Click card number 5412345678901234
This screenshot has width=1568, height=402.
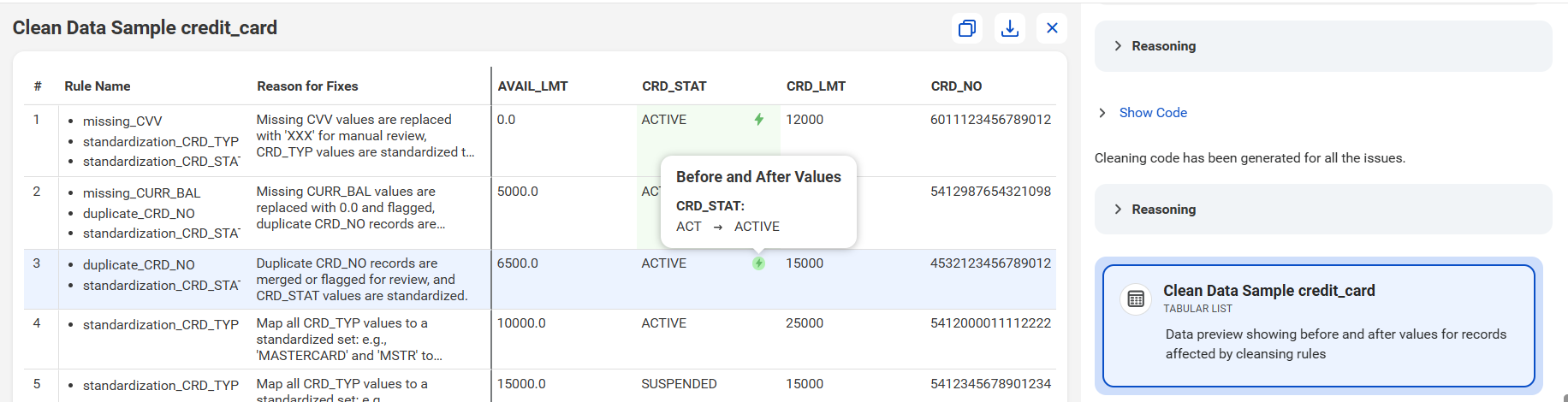[x=990, y=384]
